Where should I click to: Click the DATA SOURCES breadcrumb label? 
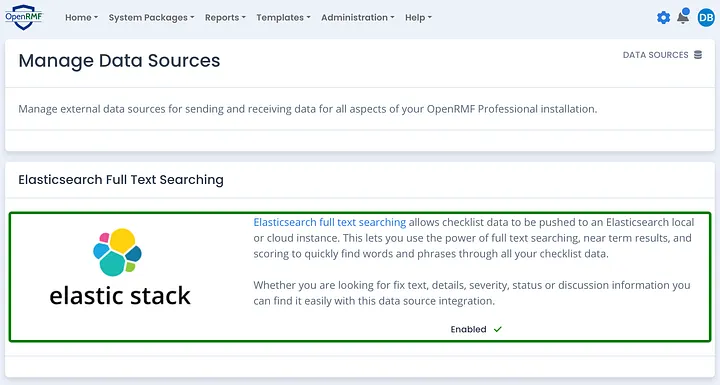(655, 55)
